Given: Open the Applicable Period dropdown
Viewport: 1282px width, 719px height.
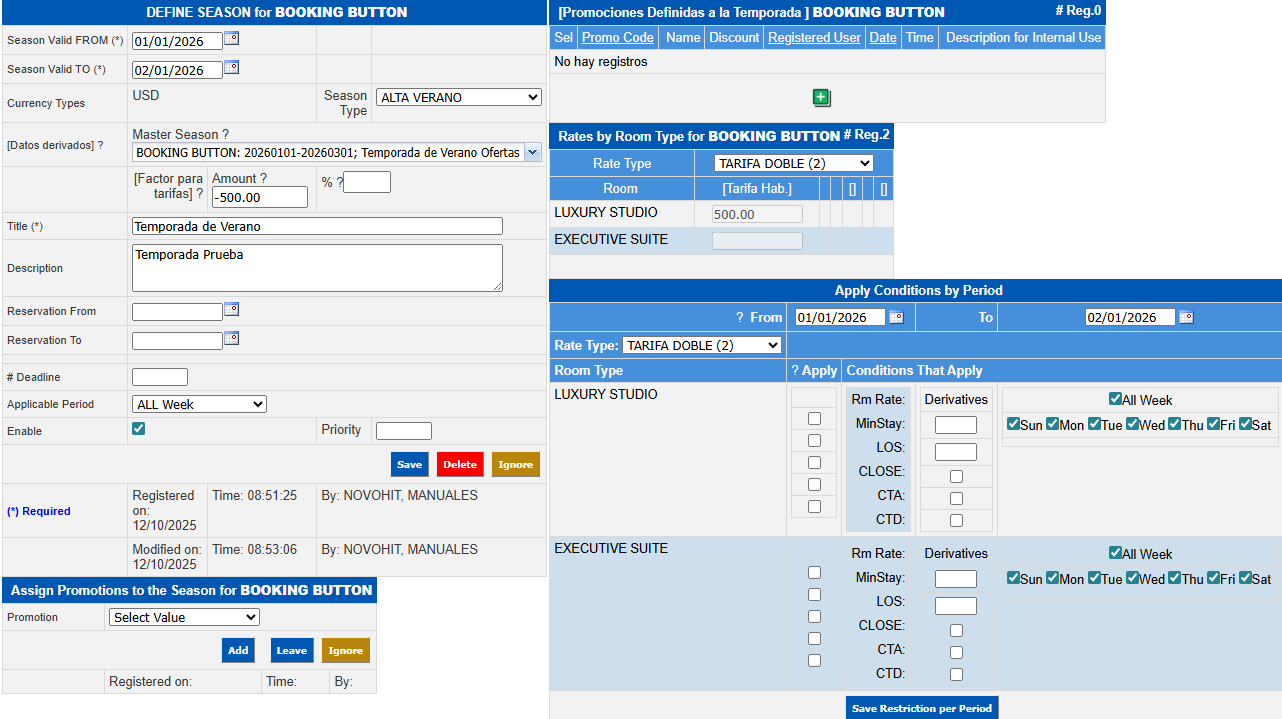Looking at the screenshot, I should (199, 404).
